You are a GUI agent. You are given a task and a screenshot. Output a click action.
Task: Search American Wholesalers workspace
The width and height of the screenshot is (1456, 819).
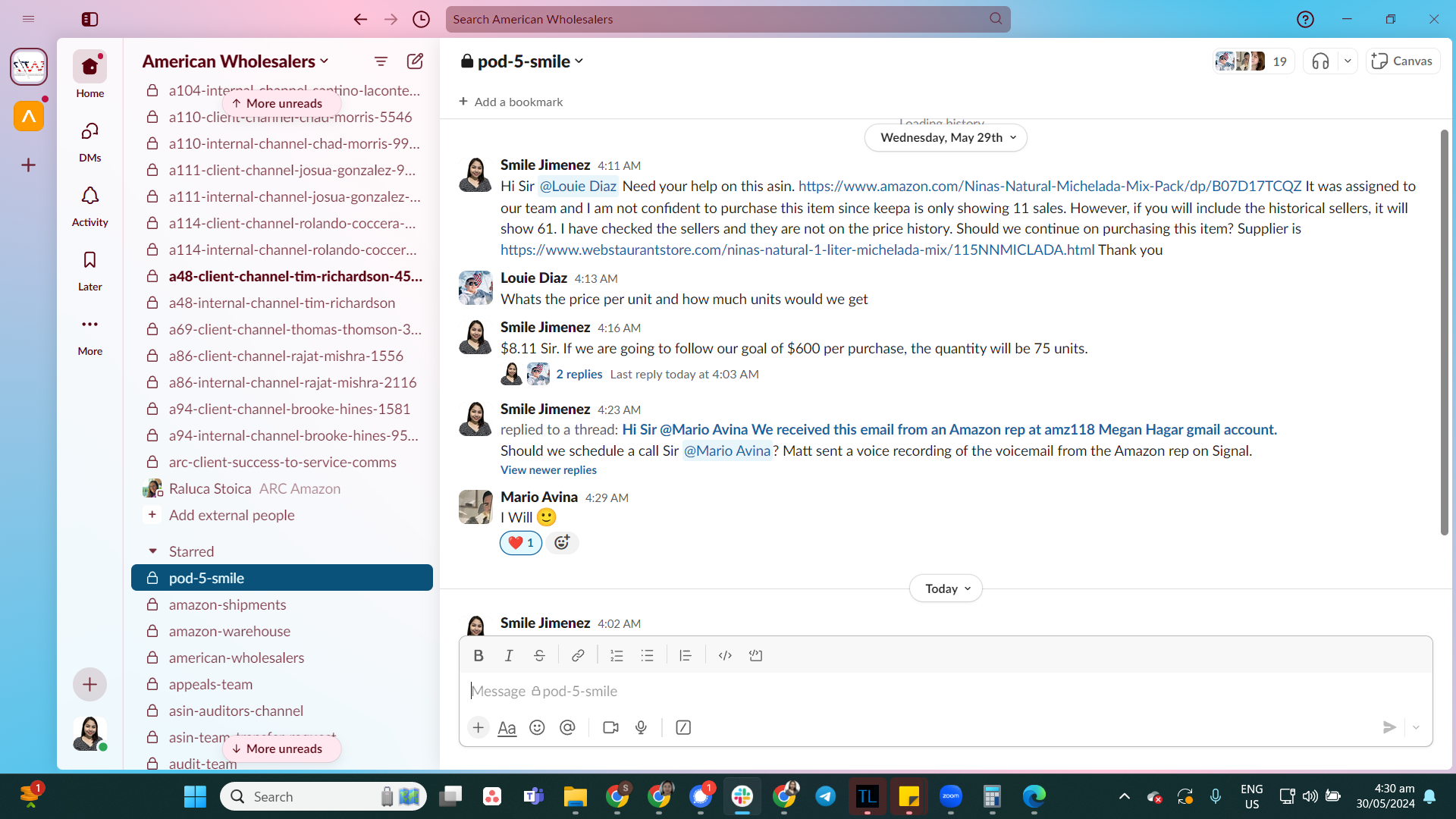pyautogui.click(x=728, y=20)
